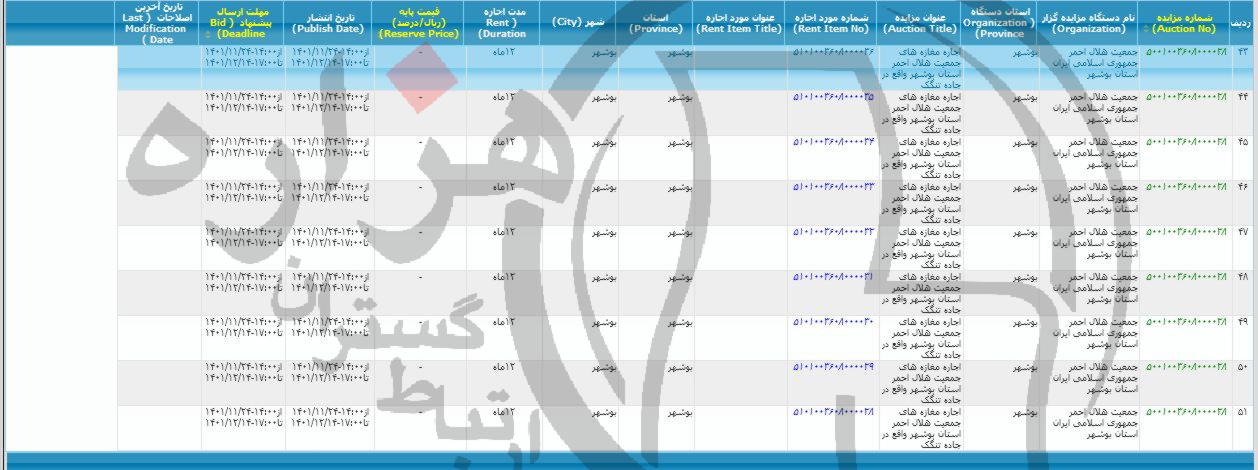Open rent item number ending in ۲۸ in row ۵۱

pyautogui.click(x=834, y=412)
